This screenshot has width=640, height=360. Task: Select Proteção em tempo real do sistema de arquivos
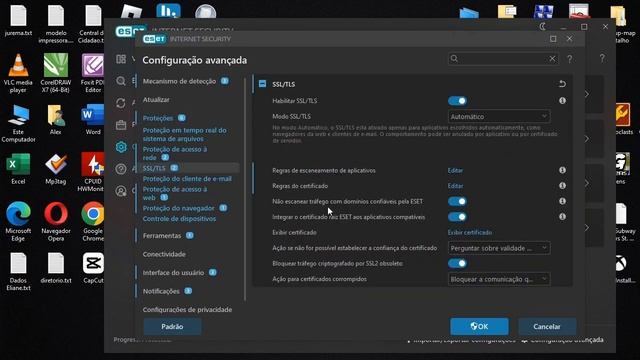click(x=184, y=134)
